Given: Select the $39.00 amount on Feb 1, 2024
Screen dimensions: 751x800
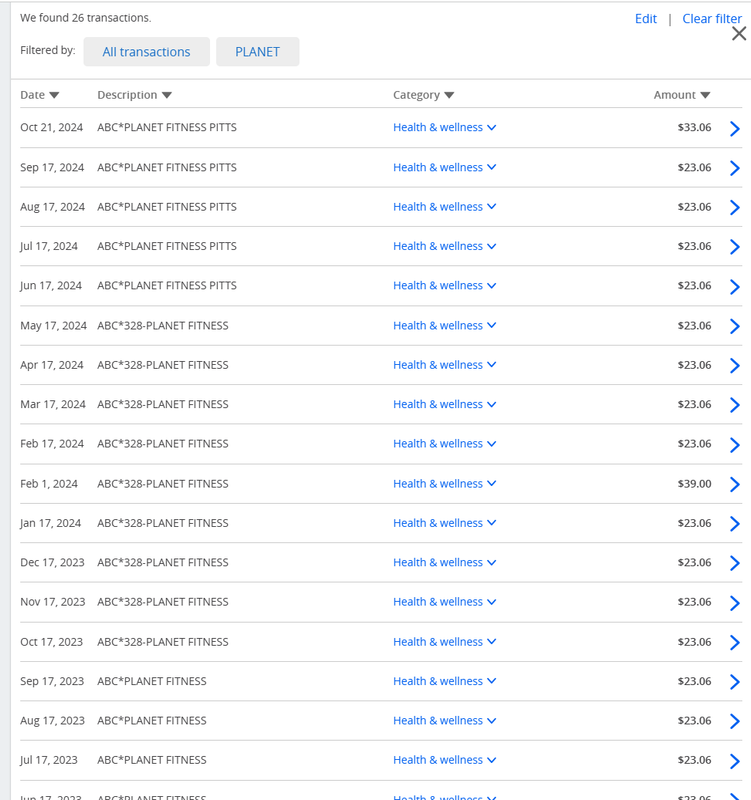Looking at the screenshot, I should (x=694, y=484).
